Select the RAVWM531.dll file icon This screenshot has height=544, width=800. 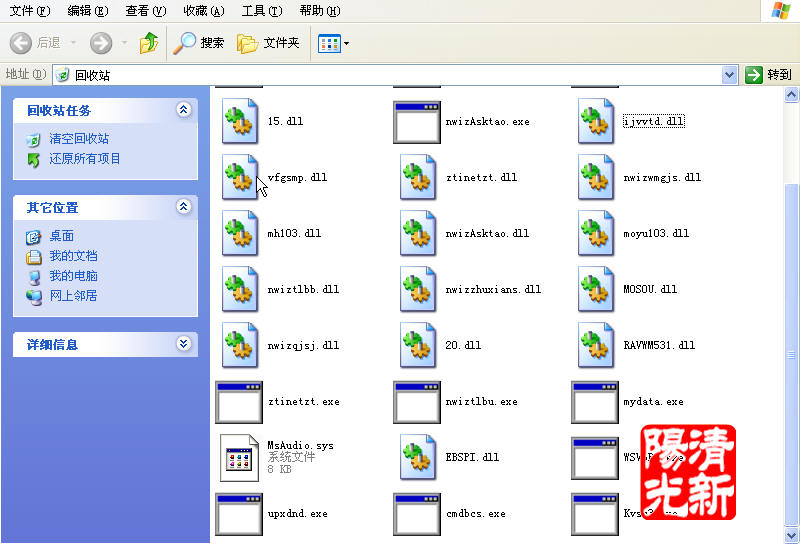click(x=595, y=345)
